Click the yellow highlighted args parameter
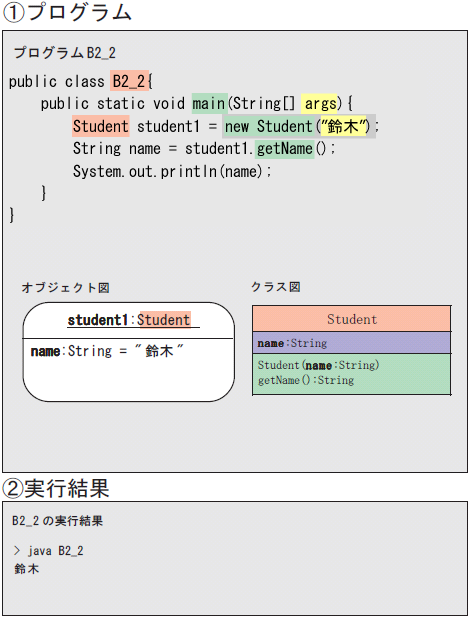Viewport: 469px width, 617px height. tap(319, 103)
